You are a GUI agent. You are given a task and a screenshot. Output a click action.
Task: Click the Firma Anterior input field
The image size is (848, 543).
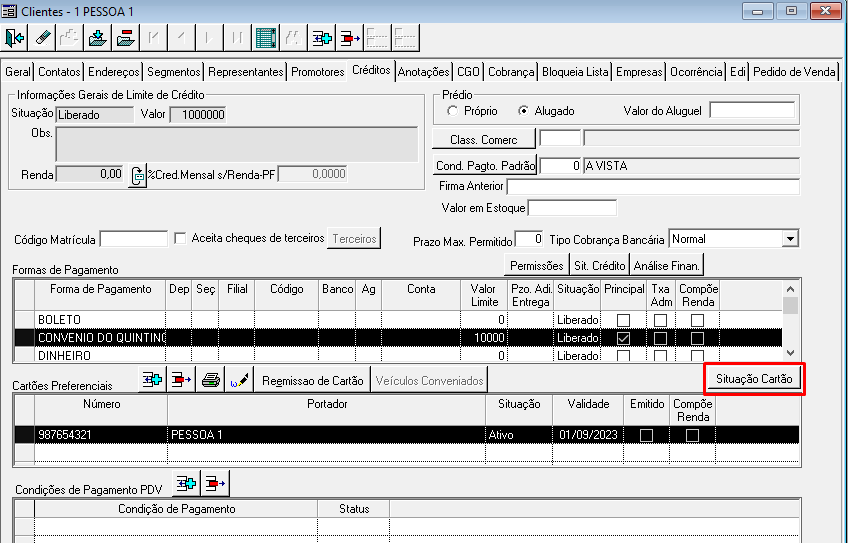point(653,187)
